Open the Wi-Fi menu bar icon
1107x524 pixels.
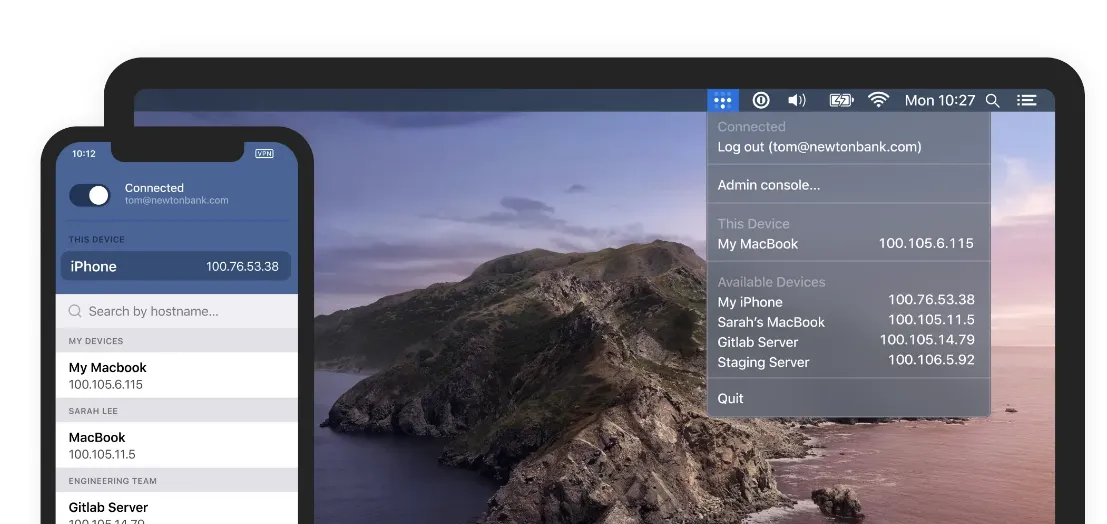coord(878,100)
